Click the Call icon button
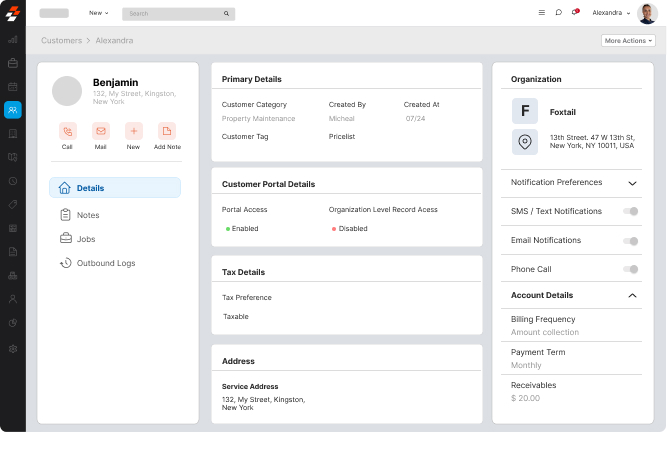 [67, 131]
